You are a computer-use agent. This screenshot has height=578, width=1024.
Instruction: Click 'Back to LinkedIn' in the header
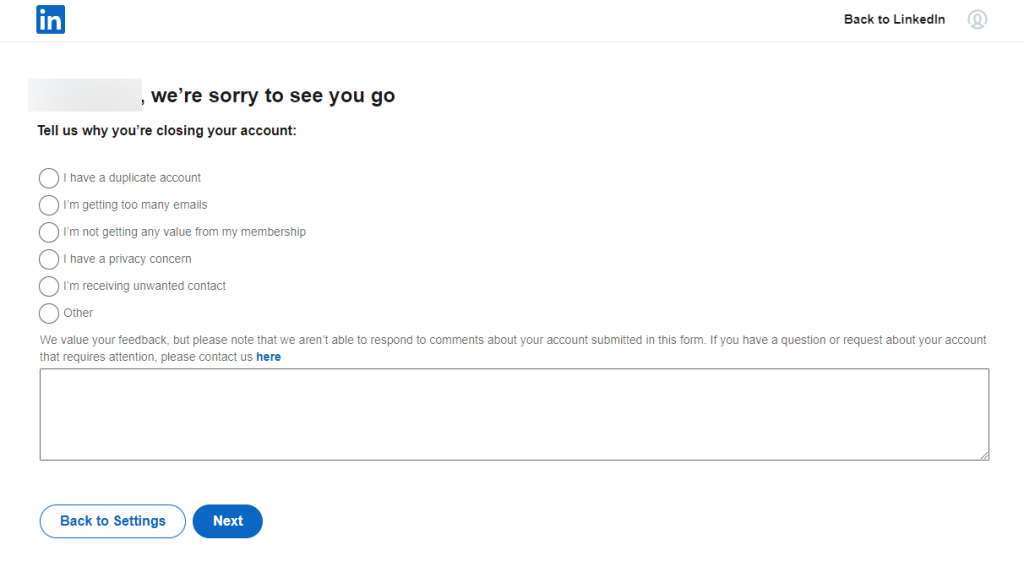click(x=893, y=19)
